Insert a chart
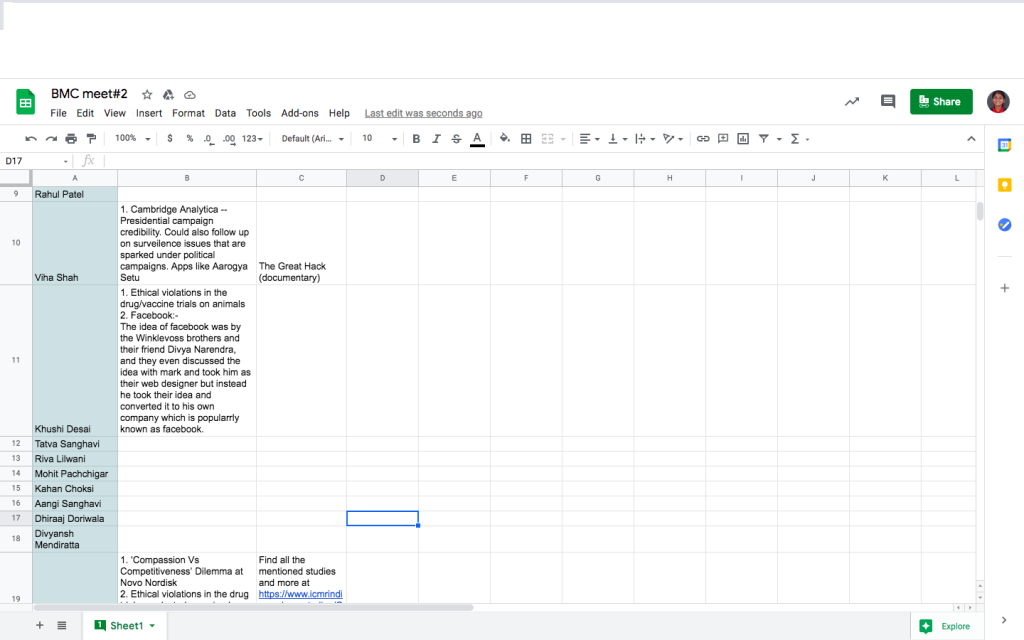The image size is (1024, 640). coord(743,138)
